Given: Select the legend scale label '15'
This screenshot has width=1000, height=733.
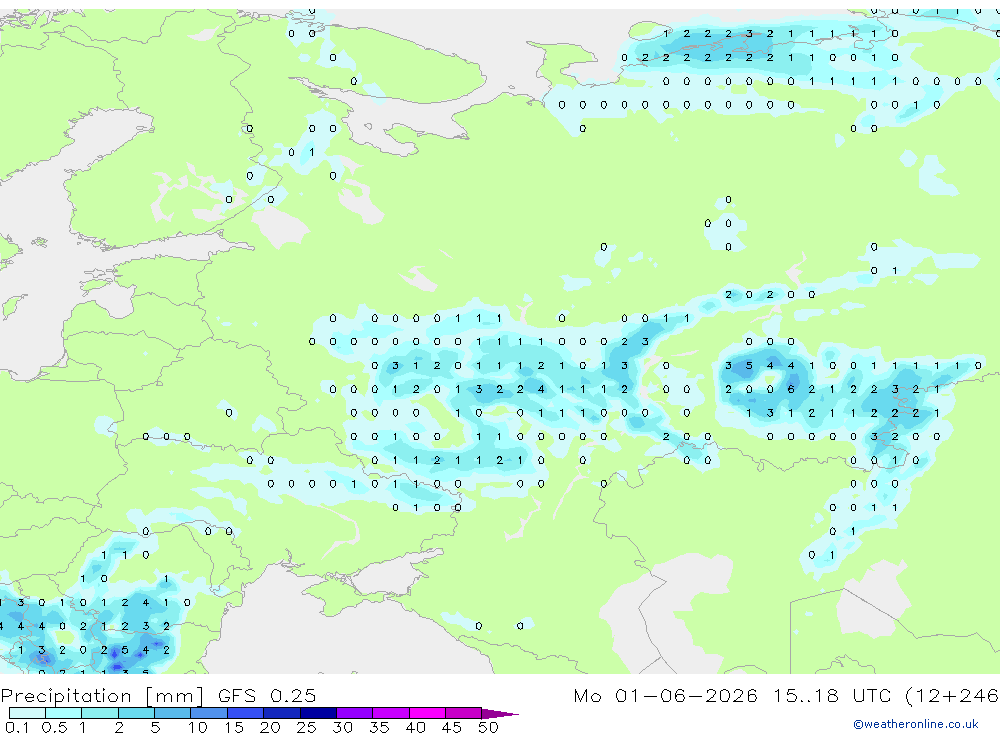Looking at the screenshot, I should coord(234,727).
